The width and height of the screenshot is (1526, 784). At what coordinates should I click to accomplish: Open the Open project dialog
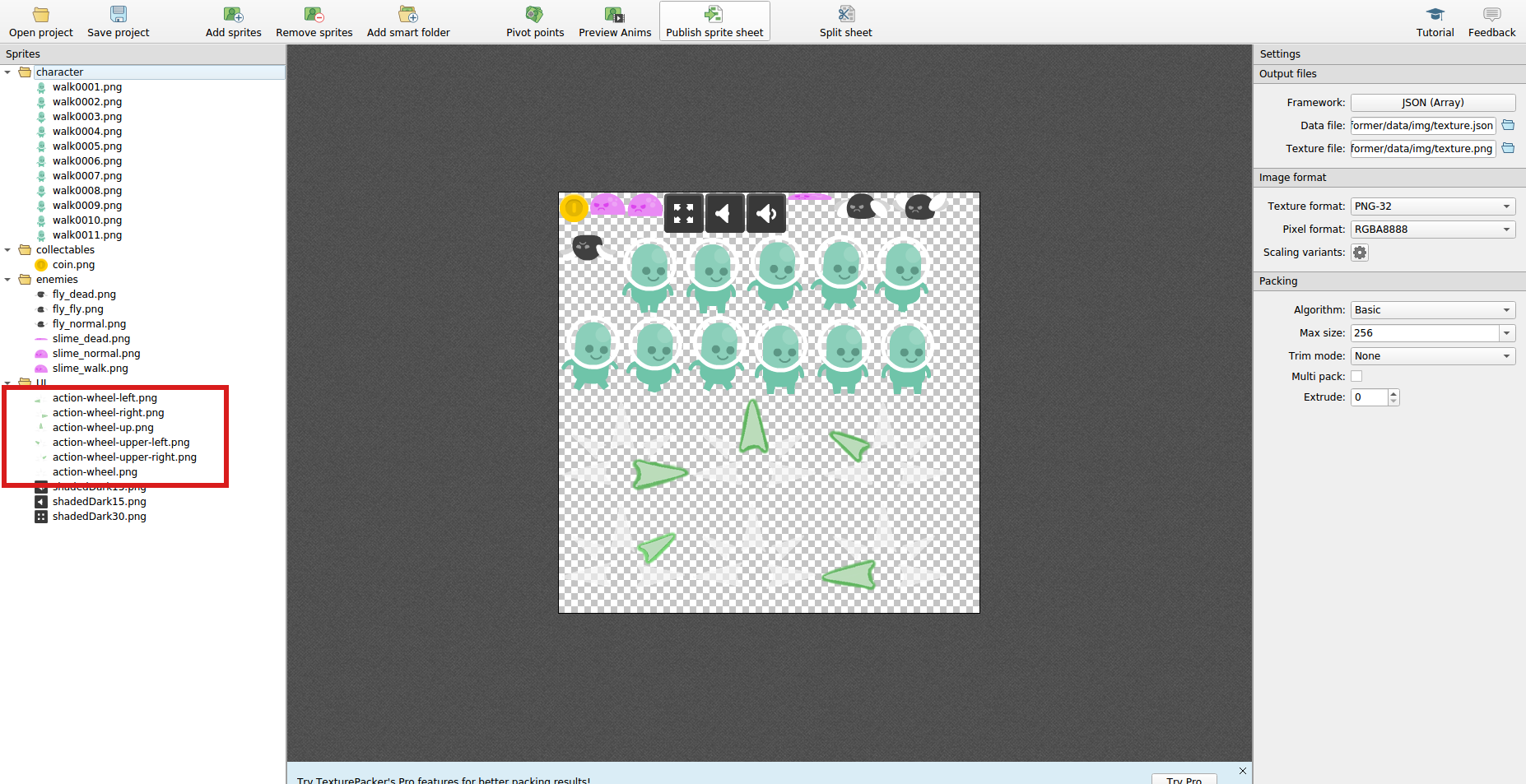tap(40, 21)
